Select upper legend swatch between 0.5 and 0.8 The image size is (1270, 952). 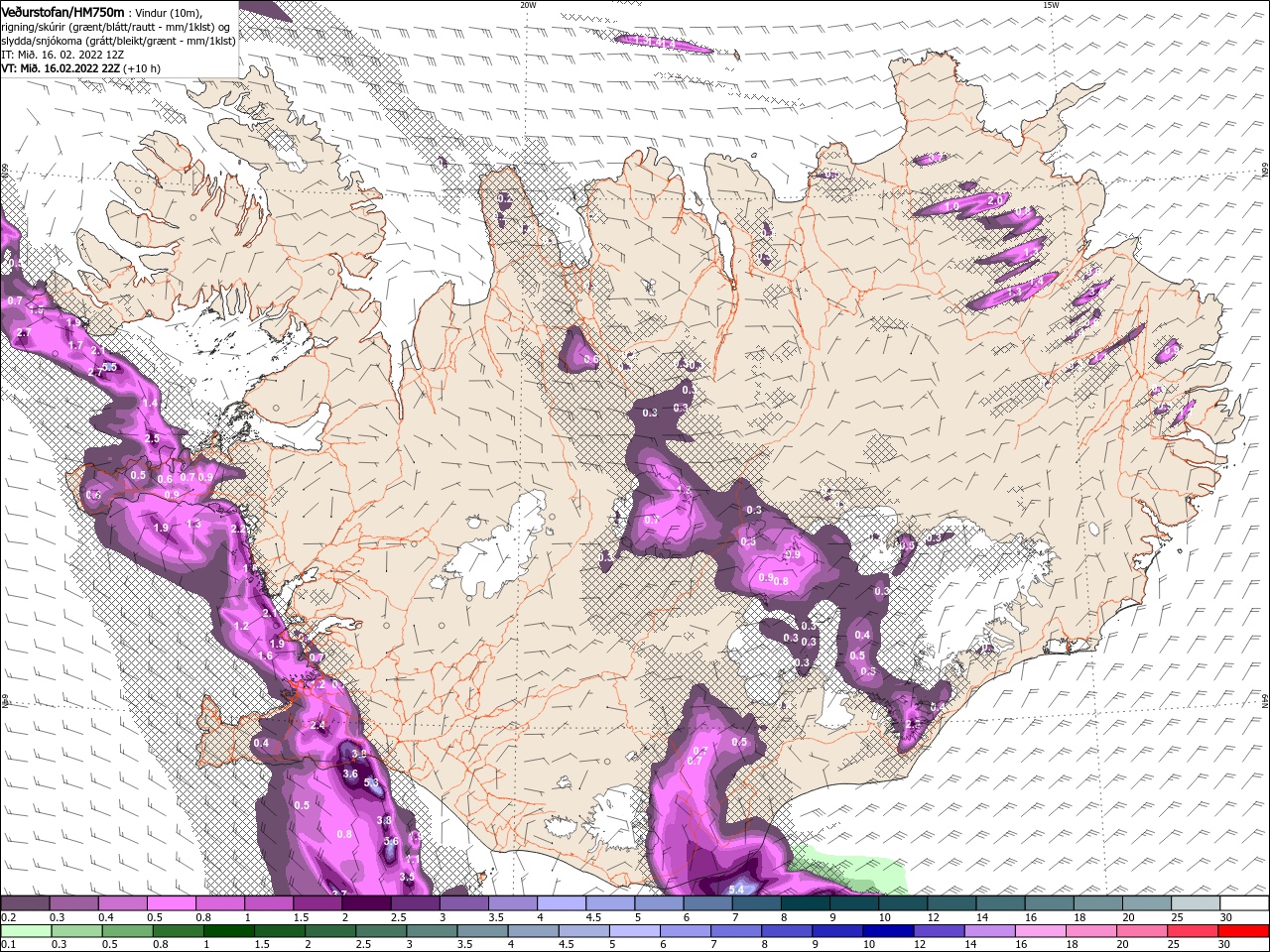171,903
